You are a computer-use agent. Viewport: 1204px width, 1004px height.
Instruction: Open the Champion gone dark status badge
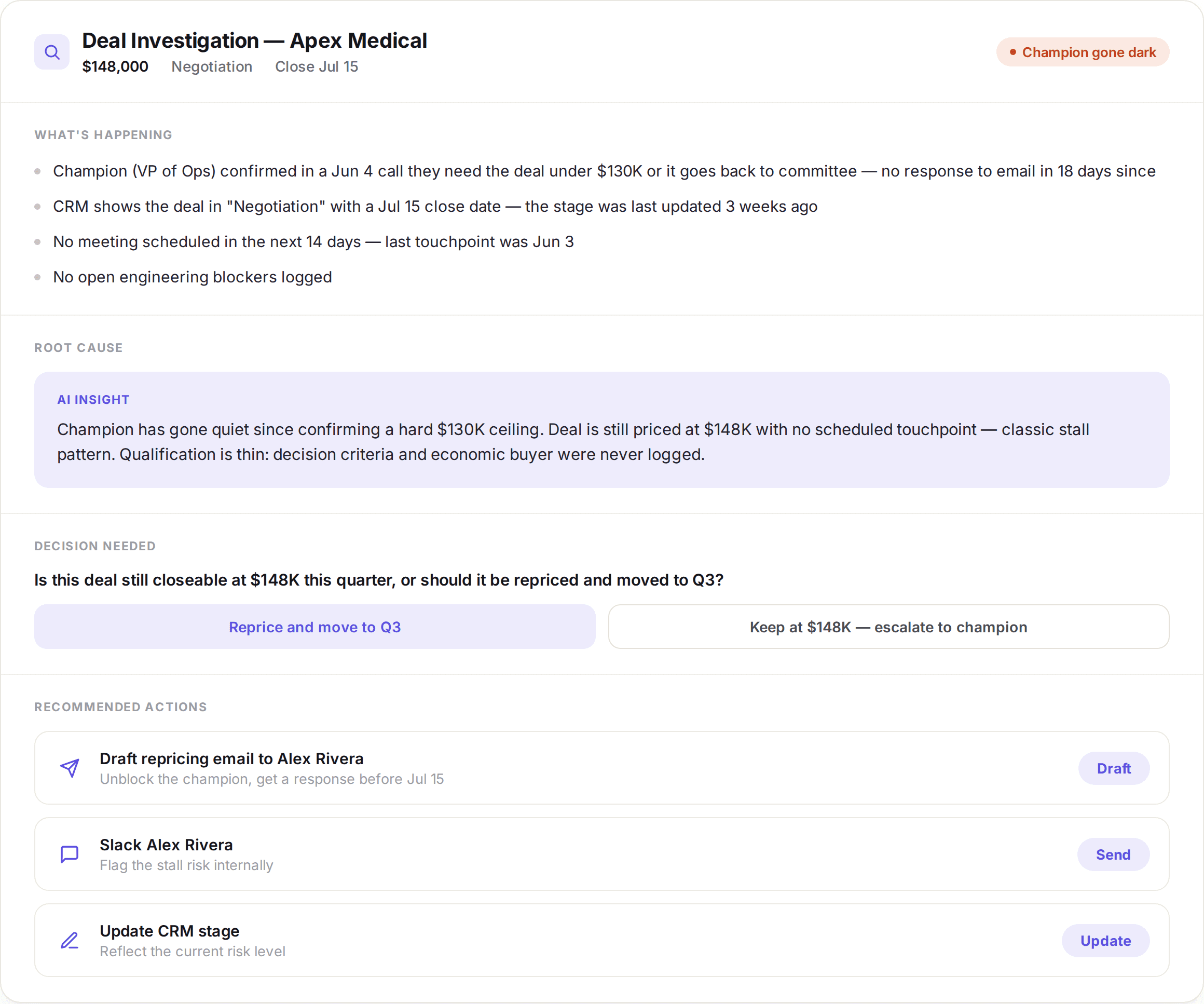click(x=1083, y=52)
